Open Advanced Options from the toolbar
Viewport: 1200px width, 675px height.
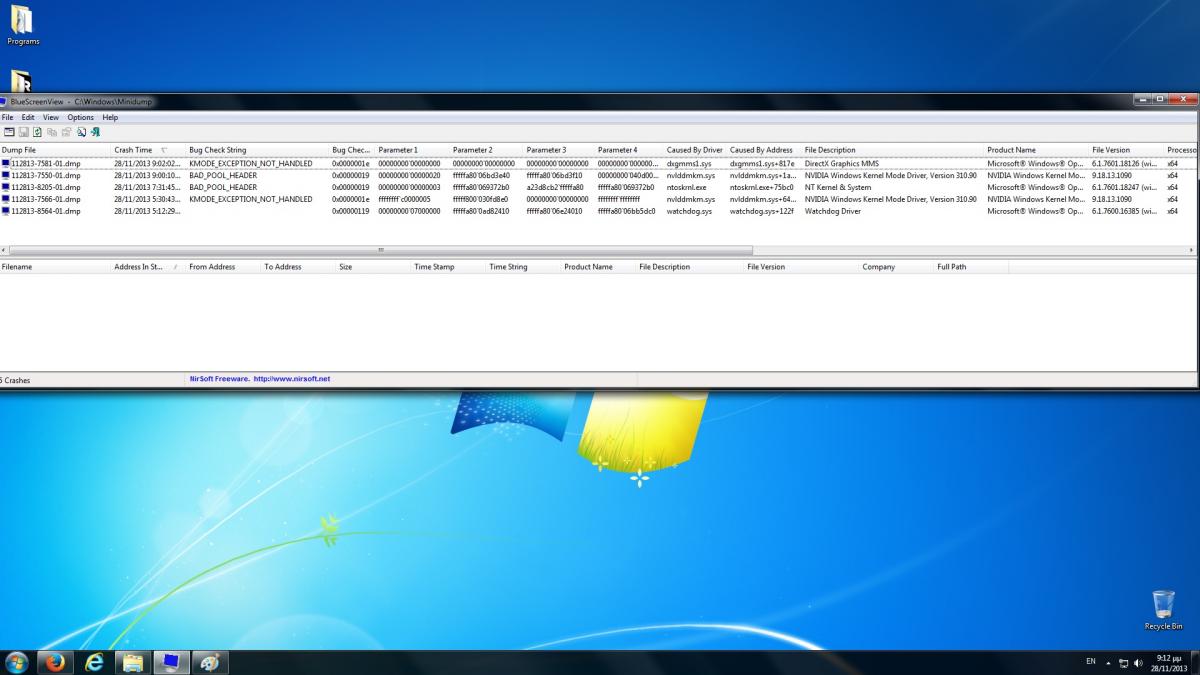point(9,132)
